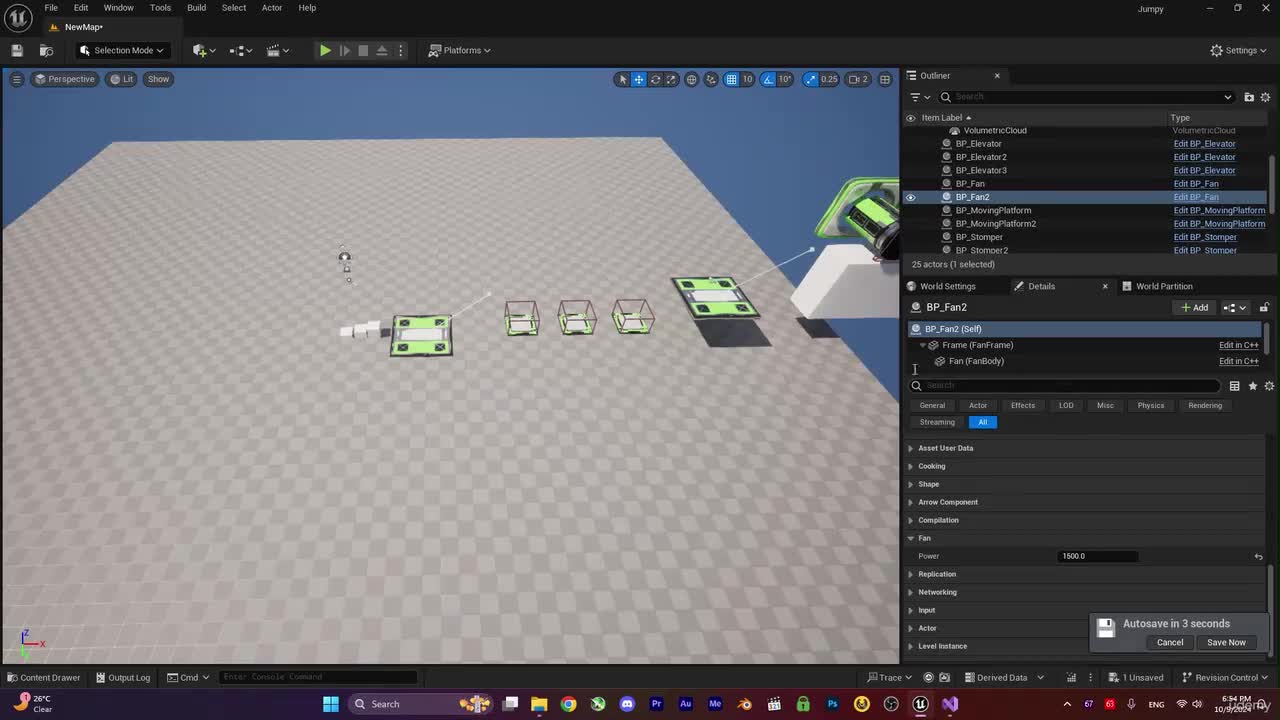1280x720 pixels.
Task: Filter Details by Physics category
Action: click(x=1150, y=406)
